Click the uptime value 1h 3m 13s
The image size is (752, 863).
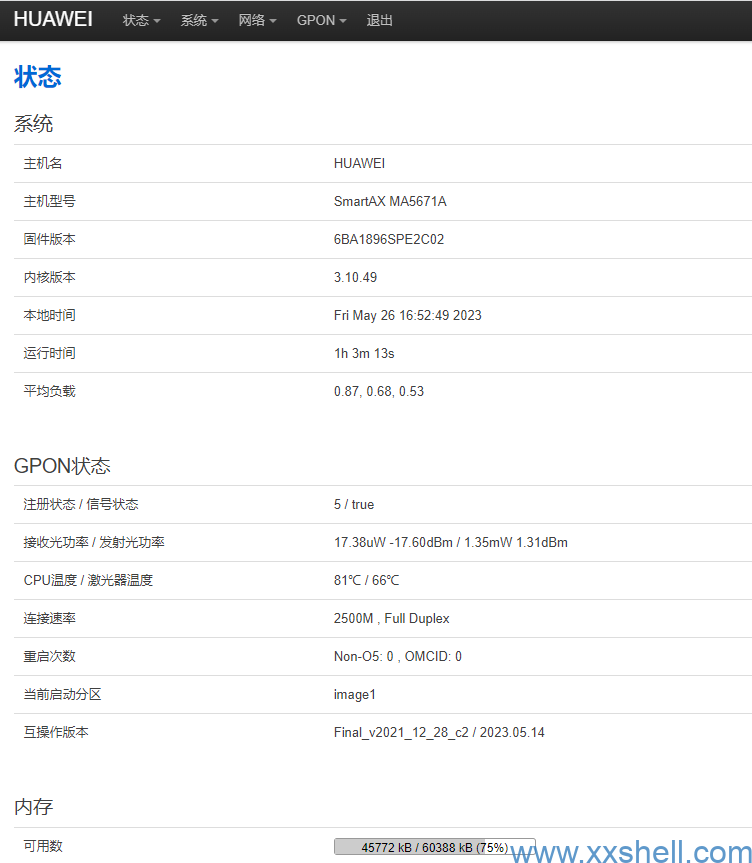click(364, 353)
